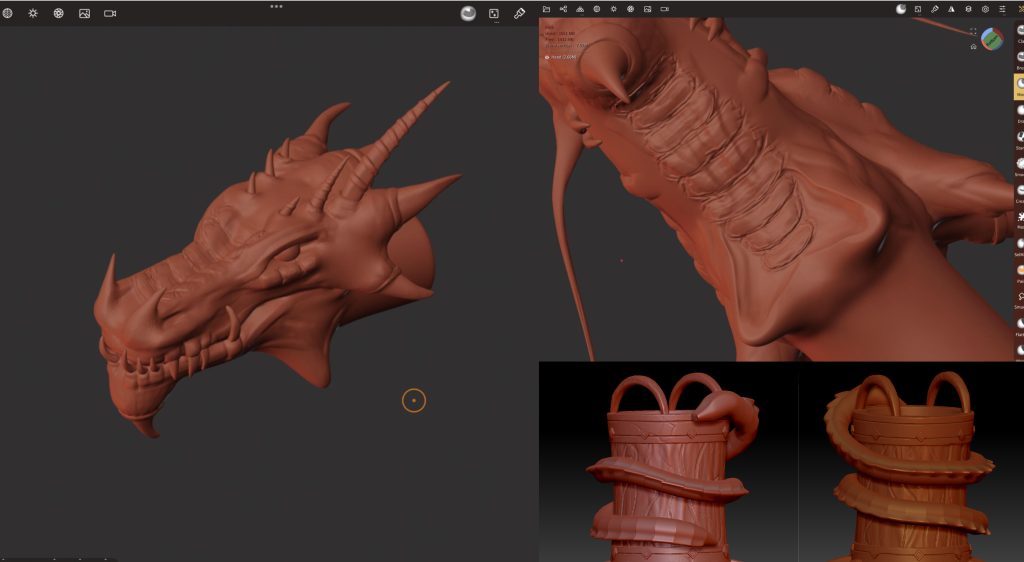Reset view with the home button

[x=973, y=46]
